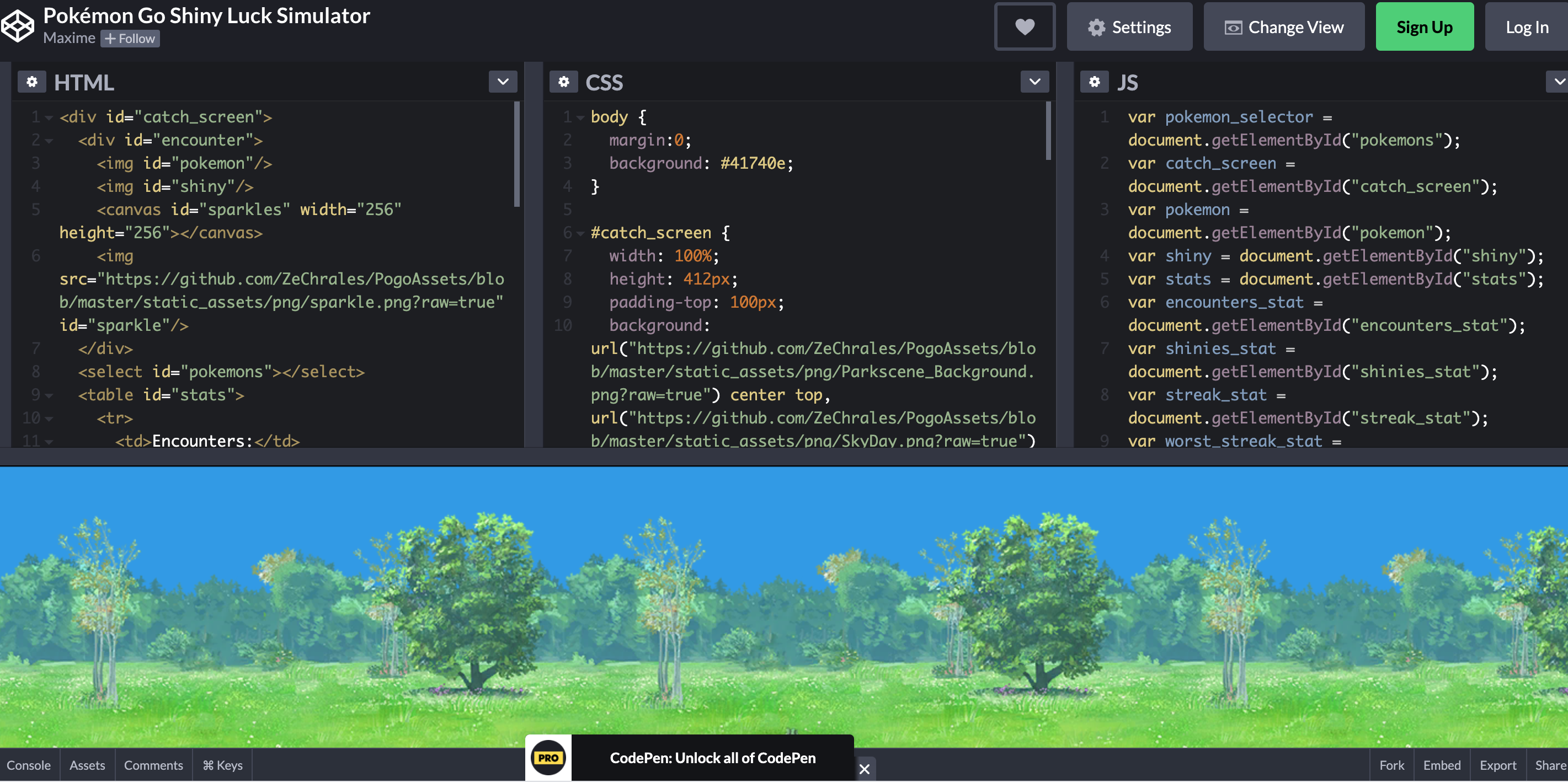This screenshot has height=783, width=1568.
Task: Fold the #catch_screen CSS rule
Action: 580,233
